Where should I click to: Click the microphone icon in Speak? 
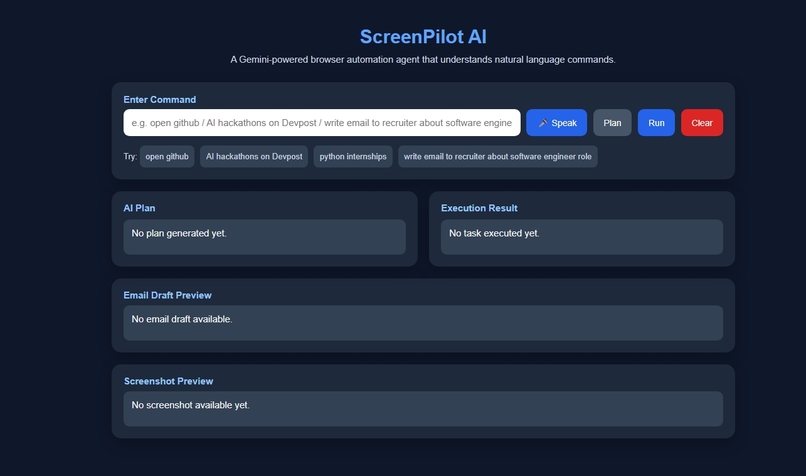543,123
